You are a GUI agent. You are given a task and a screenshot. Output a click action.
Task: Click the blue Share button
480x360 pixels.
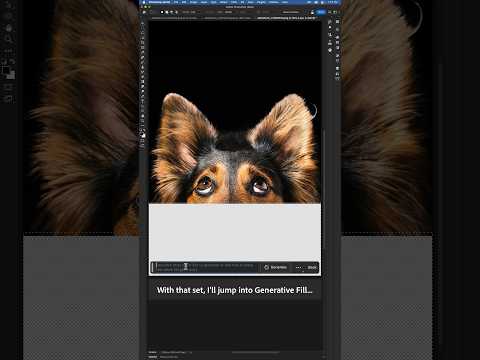point(321,12)
